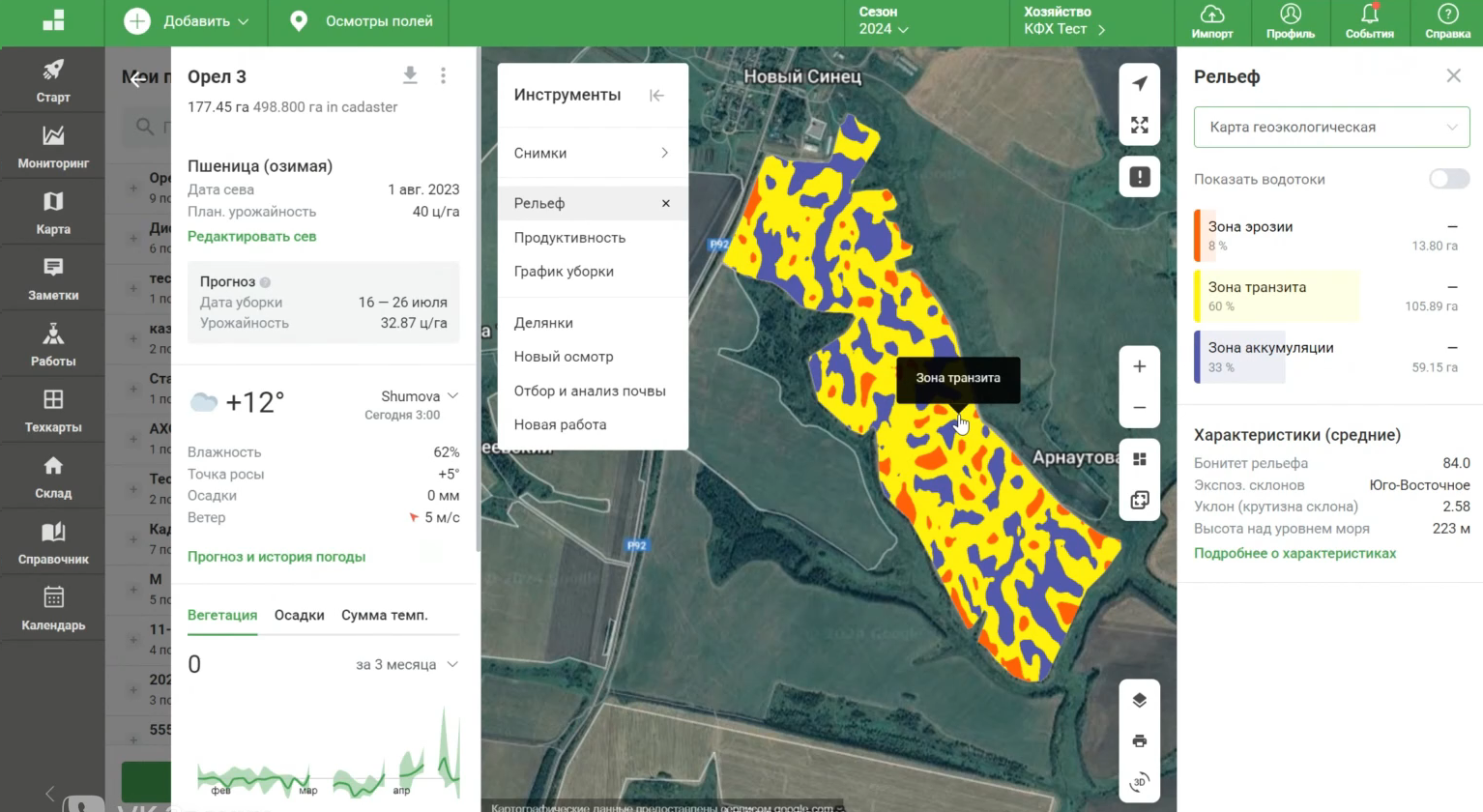Open the Хозяйство КФХ Тест selector
Image resolution: width=1483 pixels, height=812 pixels.
tap(1064, 21)
